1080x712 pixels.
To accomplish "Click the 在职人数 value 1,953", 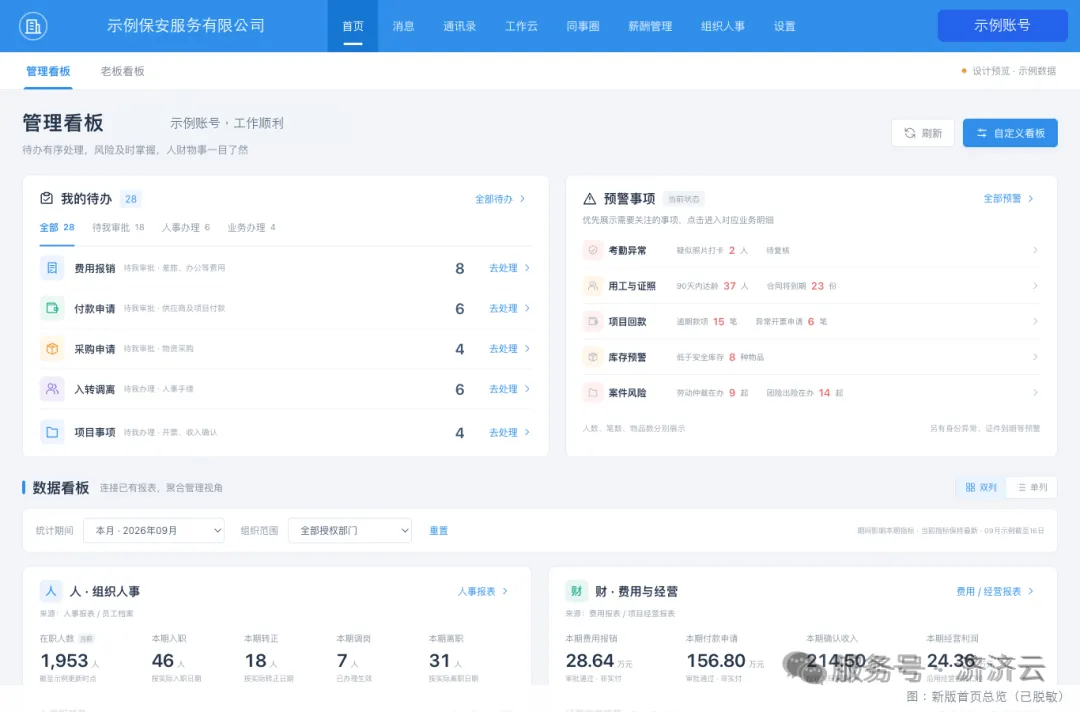I will [x=64, y=661].
